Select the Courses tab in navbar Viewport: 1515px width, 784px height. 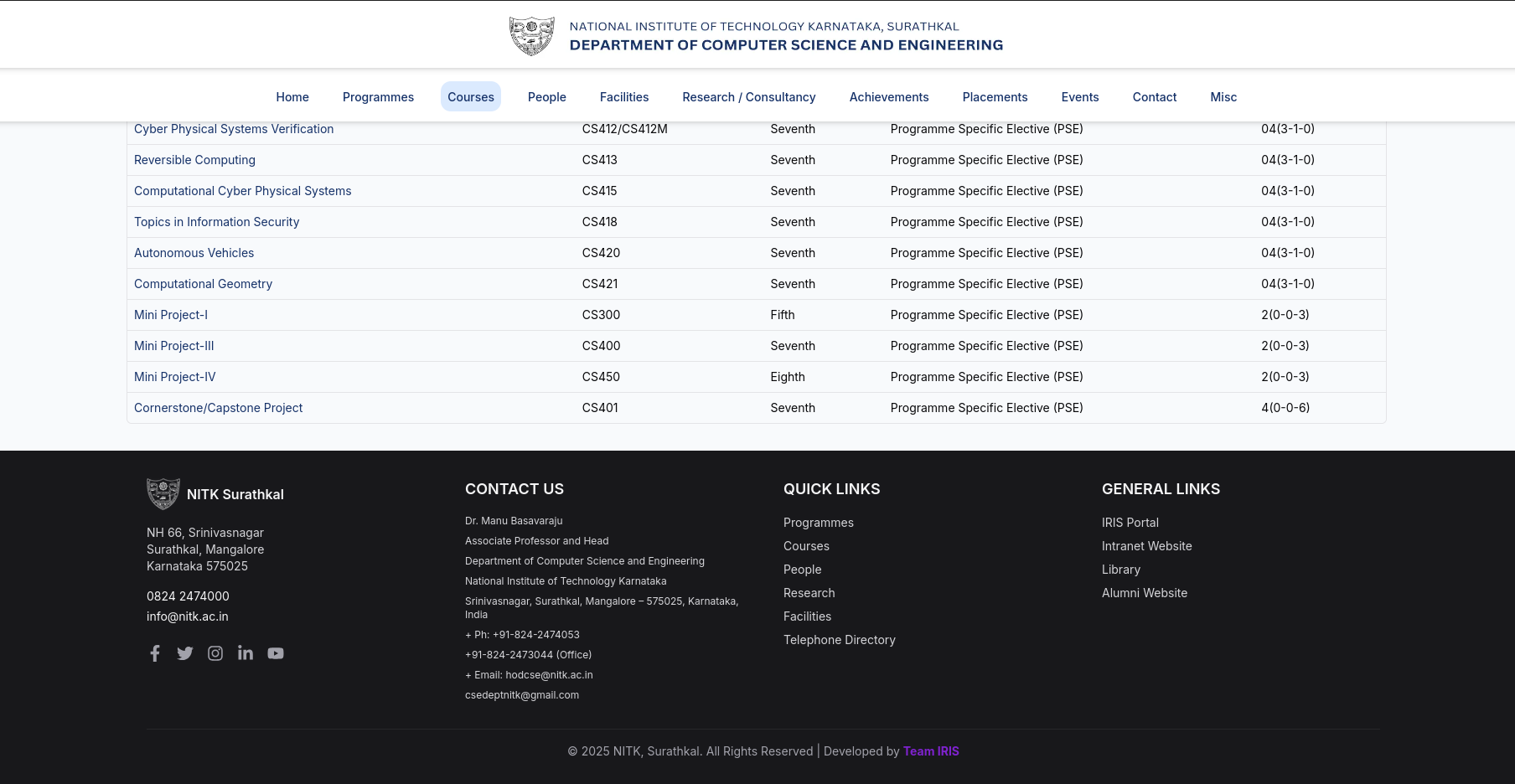471,97
